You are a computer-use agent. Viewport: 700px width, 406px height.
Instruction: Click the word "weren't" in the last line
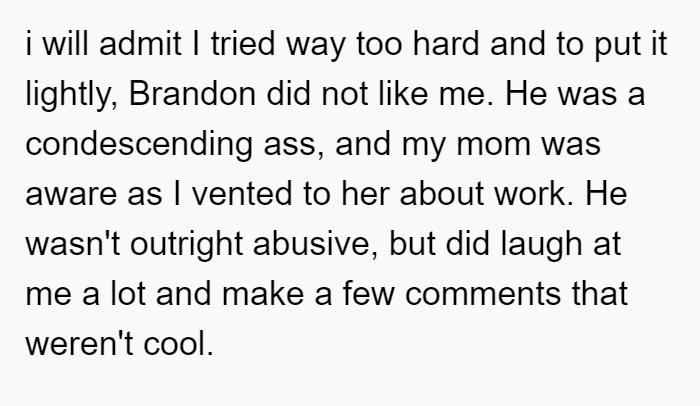coord(79,344)
